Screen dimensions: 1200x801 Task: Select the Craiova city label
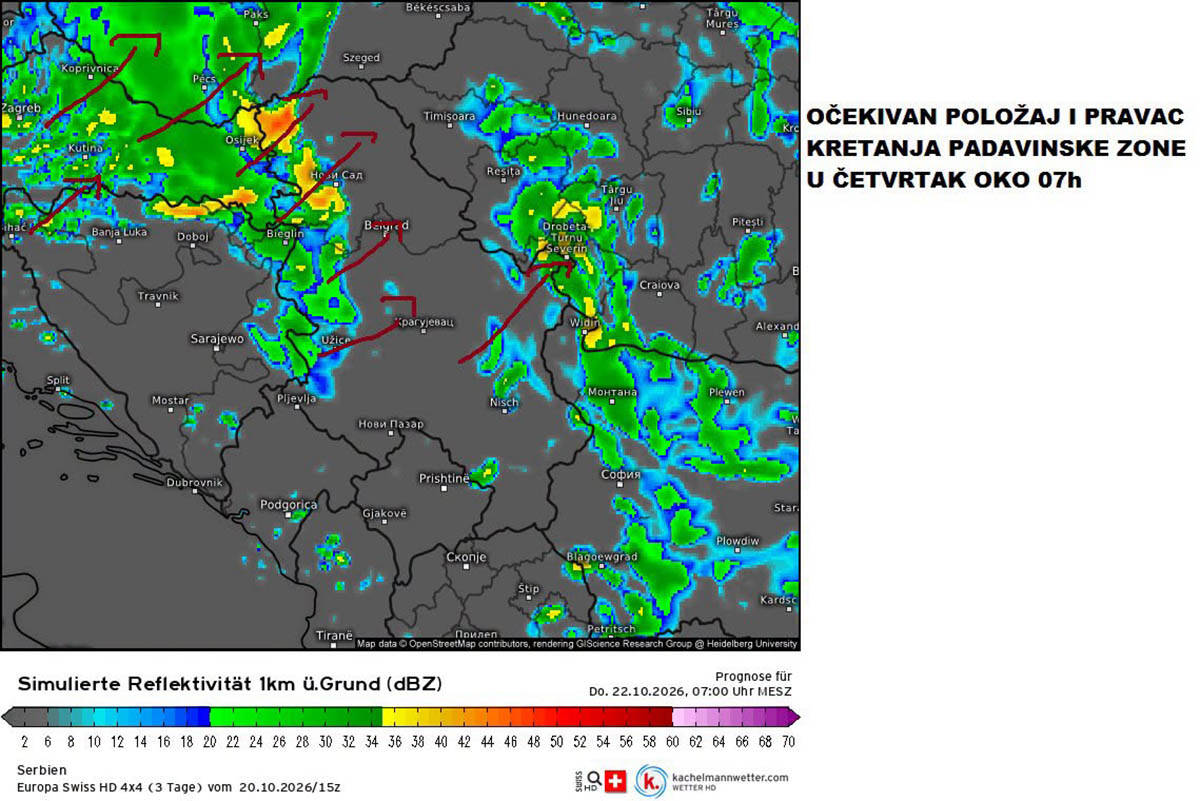(660, 285)
